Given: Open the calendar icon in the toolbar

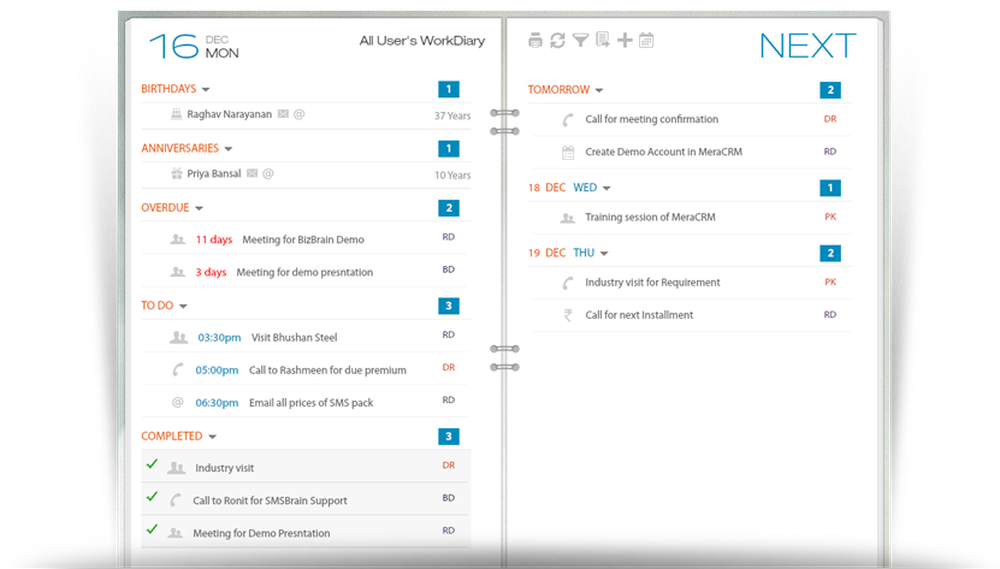Looking at the screenshot, I should 646,40.
